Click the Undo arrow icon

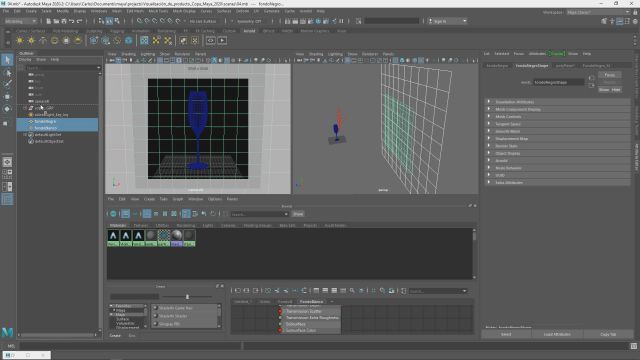coord(72,21)
